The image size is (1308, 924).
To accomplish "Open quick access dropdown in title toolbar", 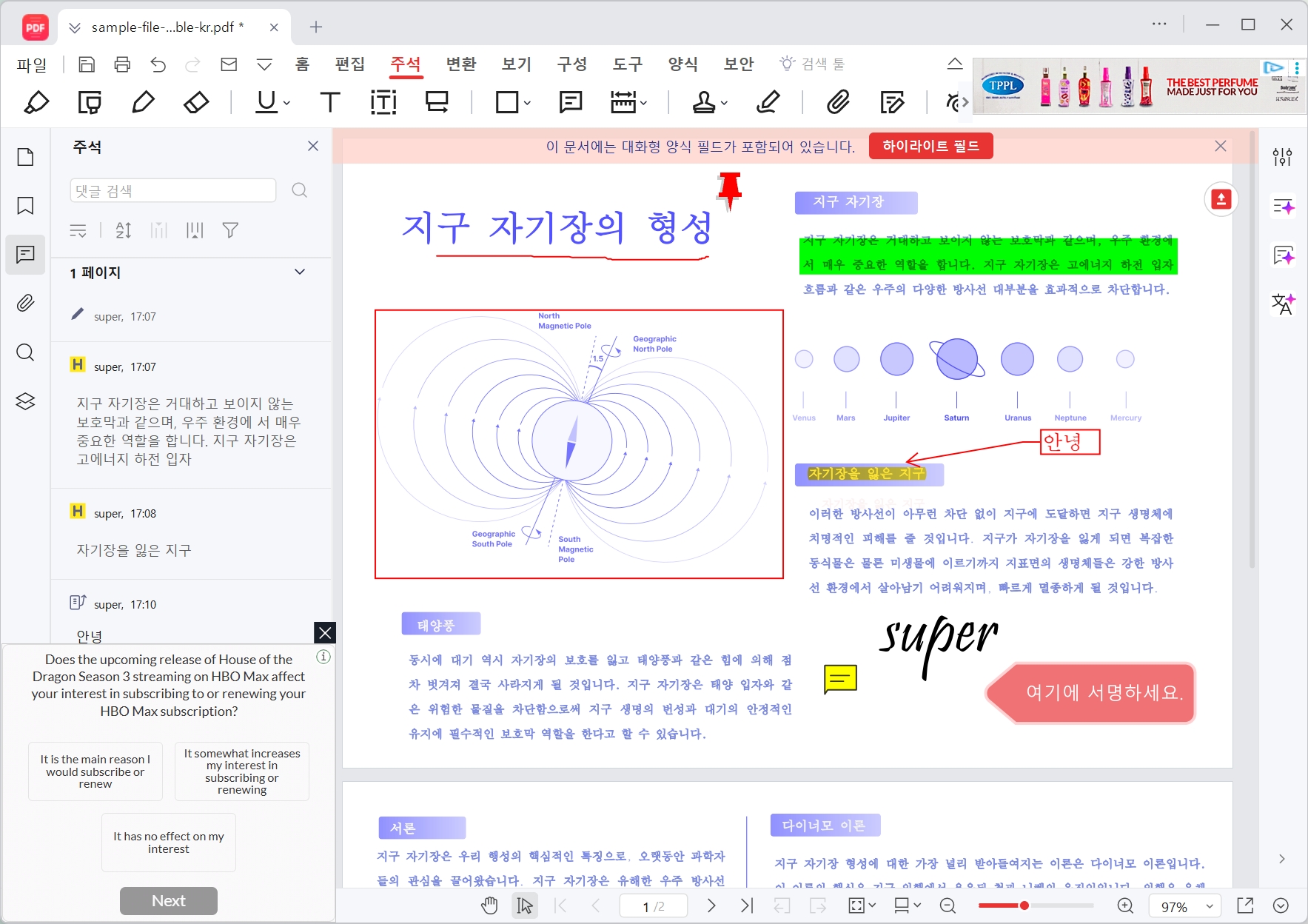I will click(x=264, y=64).
